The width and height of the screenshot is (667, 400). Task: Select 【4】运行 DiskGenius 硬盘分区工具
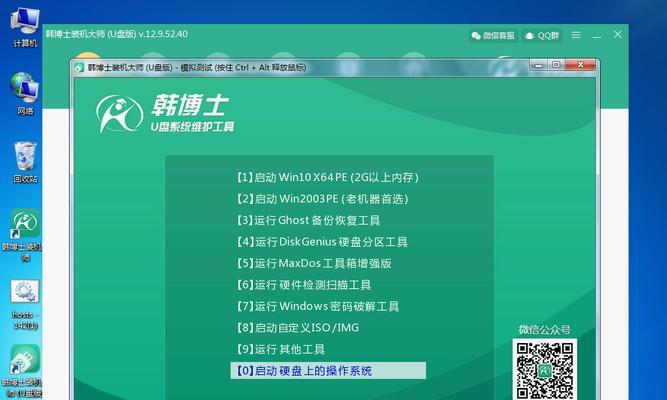pyautogui.click(x=322, y=242)
